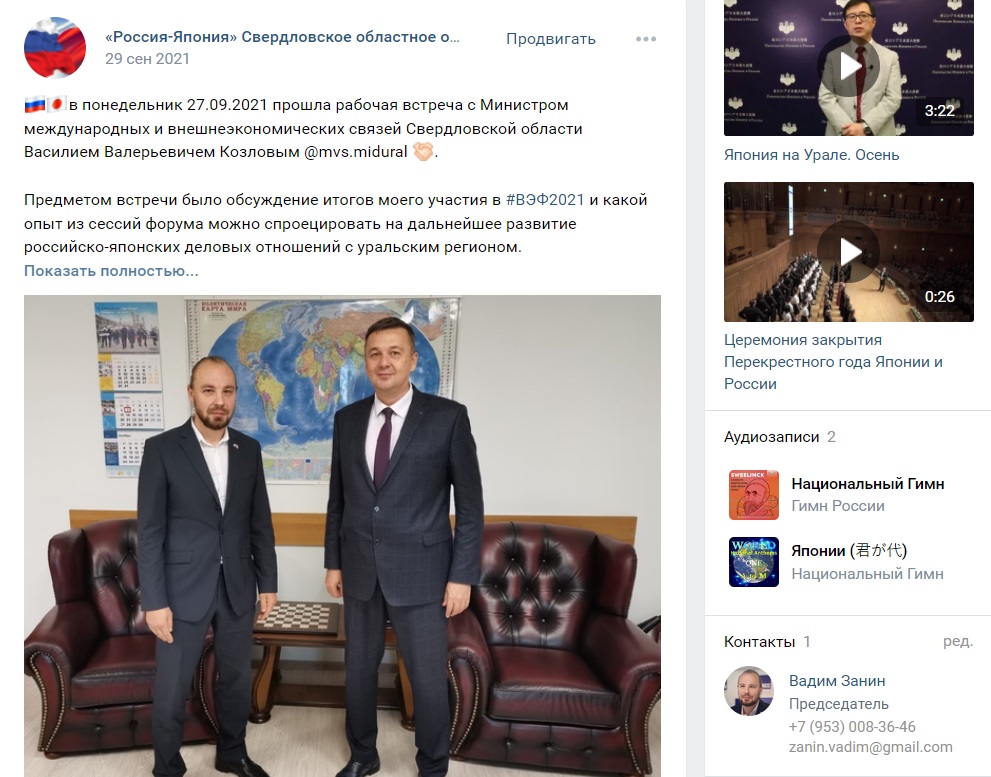Open the three-dots post options menu
This screenshot has width=991, height=777.
coord(645,39)
